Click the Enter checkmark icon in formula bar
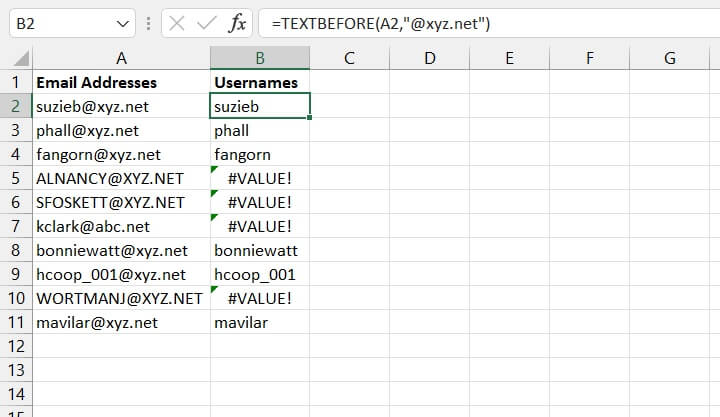 pyautogui.click(x=207, y=24)
